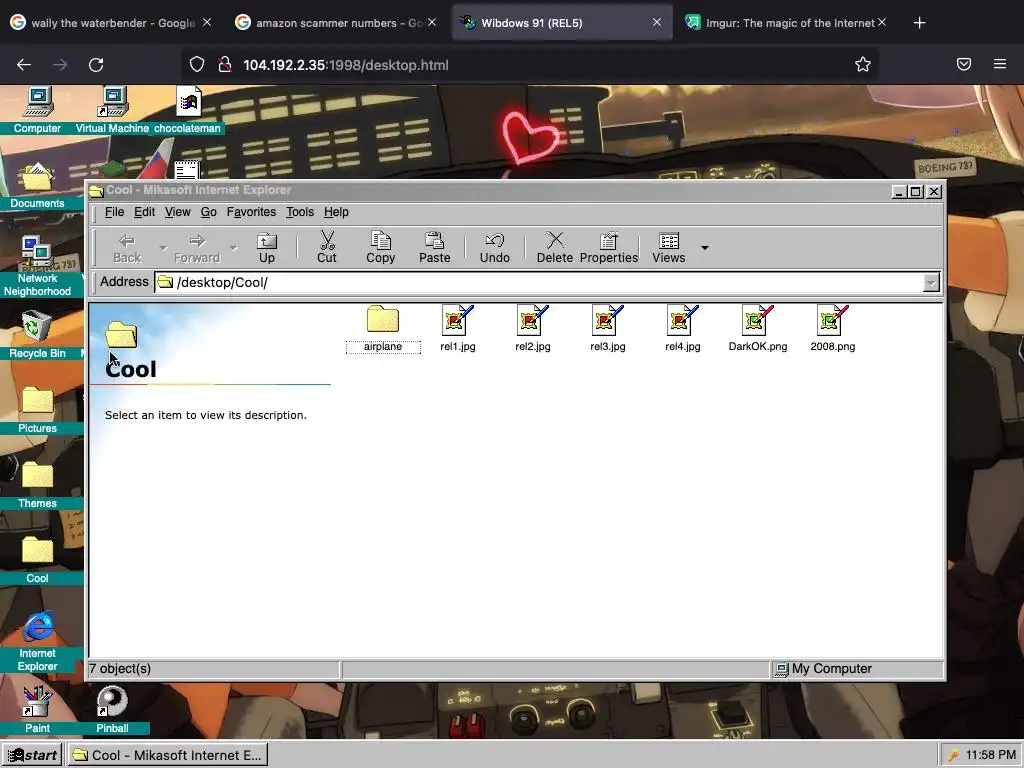Launch Pinball from the desktop
Screen dimensions: 1024x768
point(112,710)
